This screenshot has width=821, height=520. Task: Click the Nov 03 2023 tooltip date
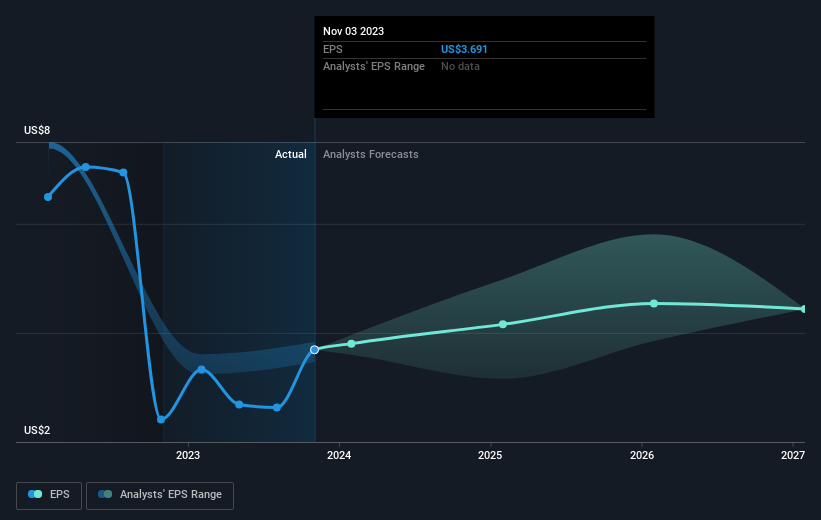tap(353, 31)
